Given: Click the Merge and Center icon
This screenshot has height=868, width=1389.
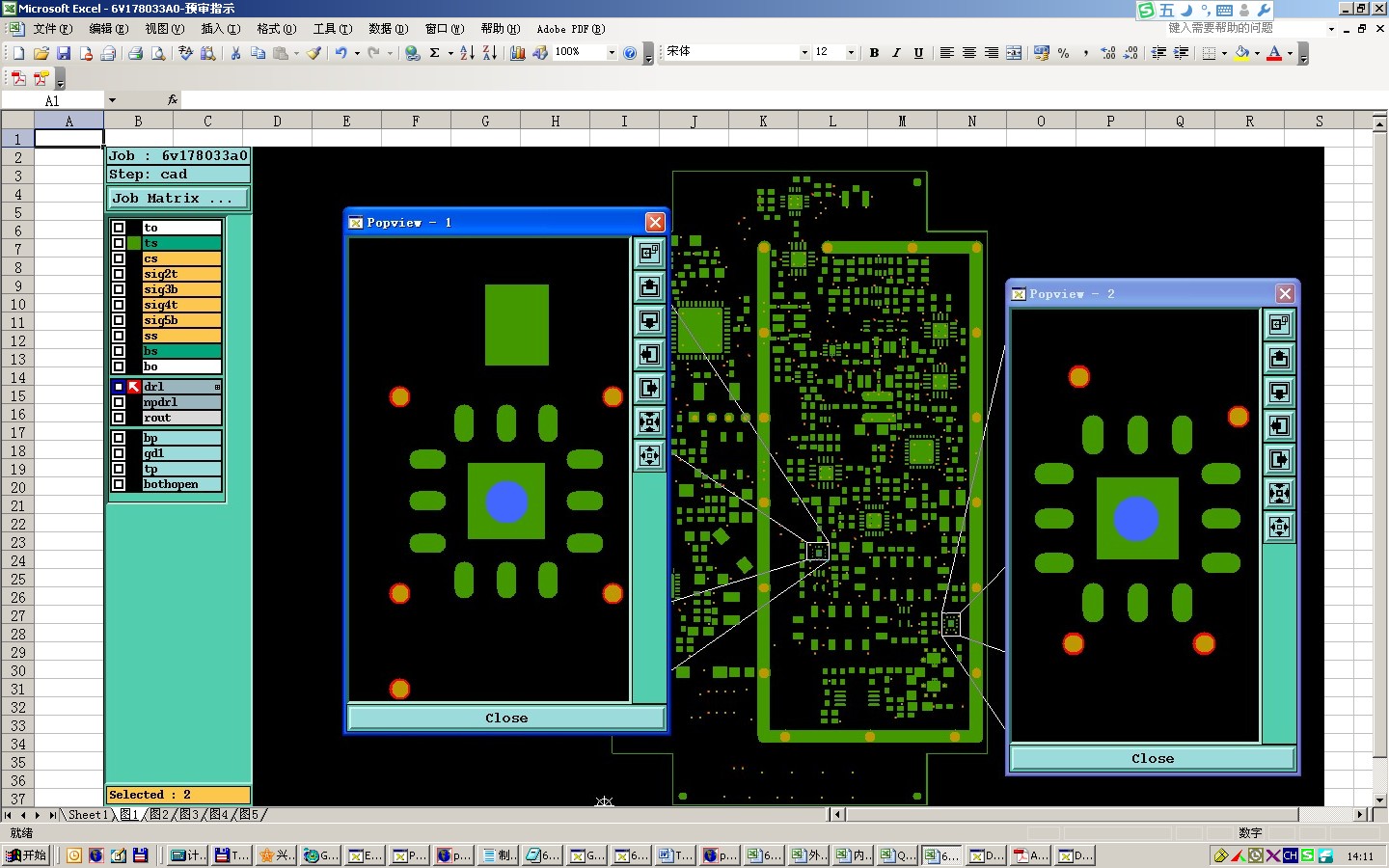Looking at the screenshot, I should pyautogui.click(x=1014, y=53).
